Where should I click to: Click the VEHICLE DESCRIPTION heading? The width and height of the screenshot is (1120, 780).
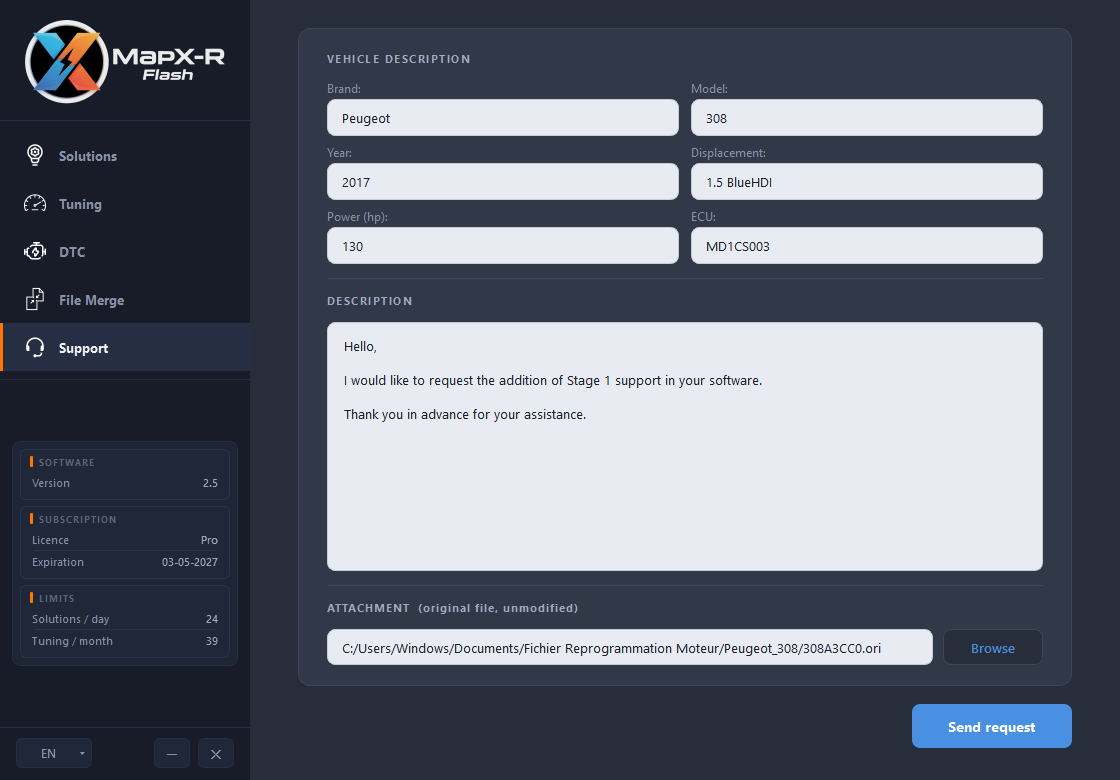399,59
